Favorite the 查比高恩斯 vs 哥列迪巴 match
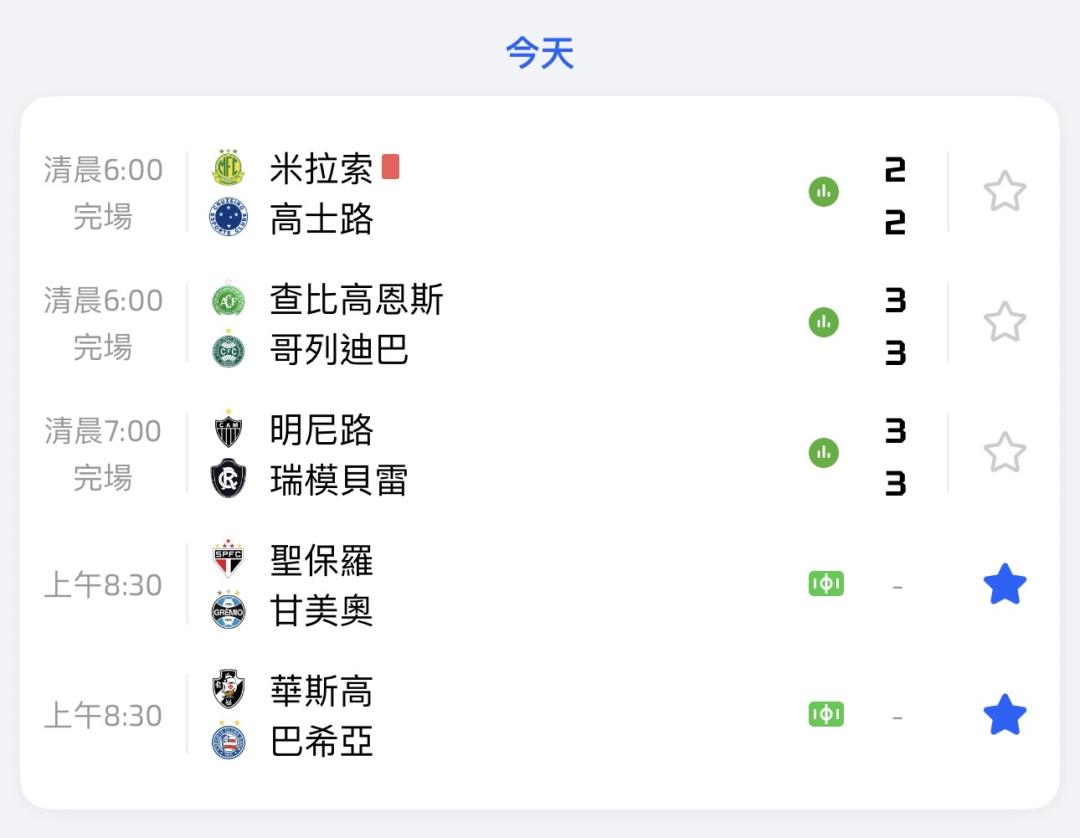 click(x=1004, y=322)
